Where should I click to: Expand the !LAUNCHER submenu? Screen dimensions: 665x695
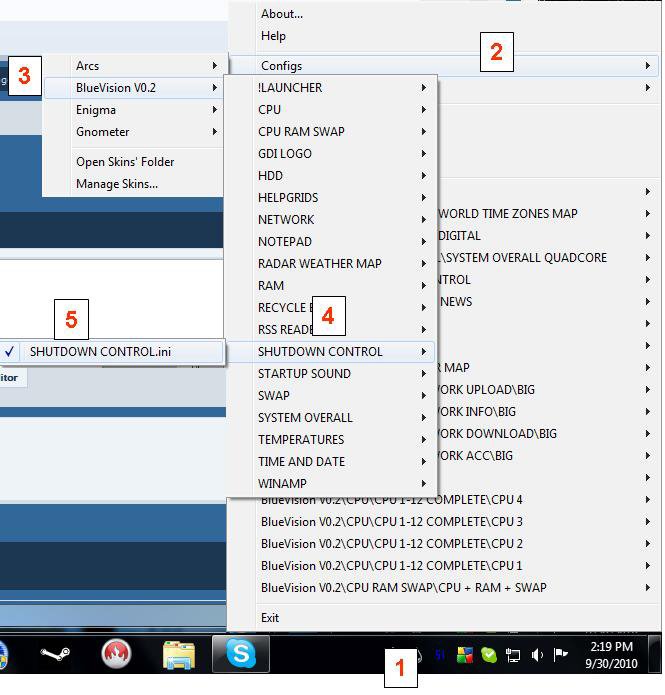tap(331, 88)
